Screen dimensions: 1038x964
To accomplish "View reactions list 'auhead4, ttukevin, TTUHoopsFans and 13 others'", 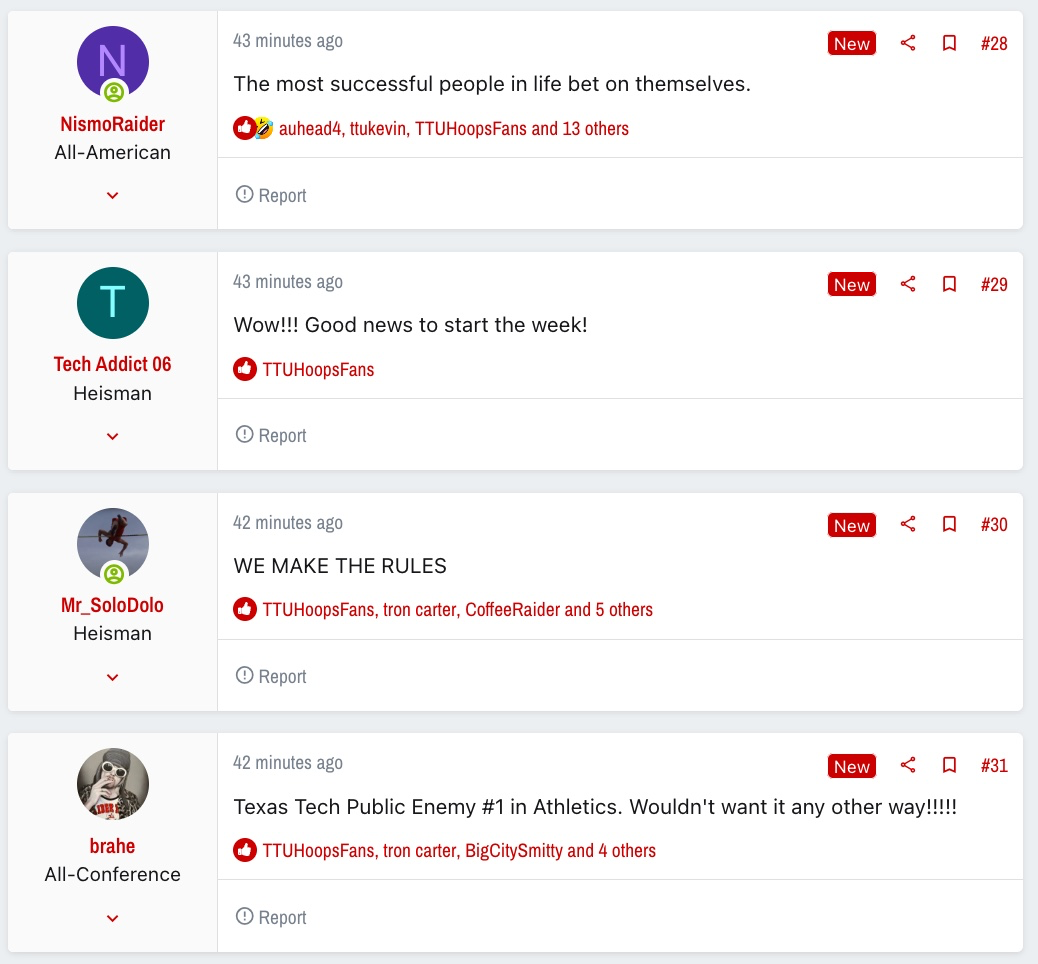I will [x=453, y=128].
